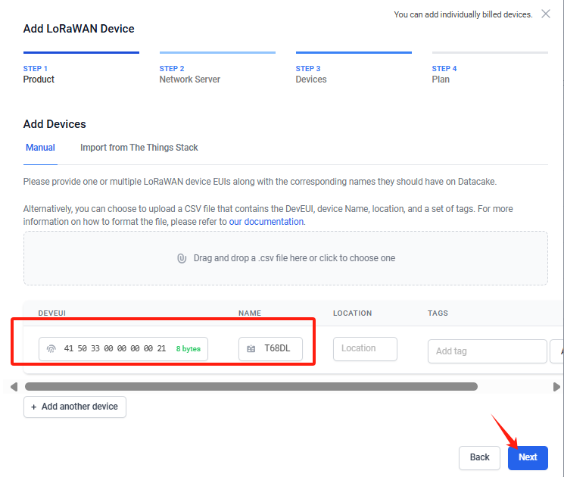
Task: Switch to the Manual tab
Action: click(40, 147)
